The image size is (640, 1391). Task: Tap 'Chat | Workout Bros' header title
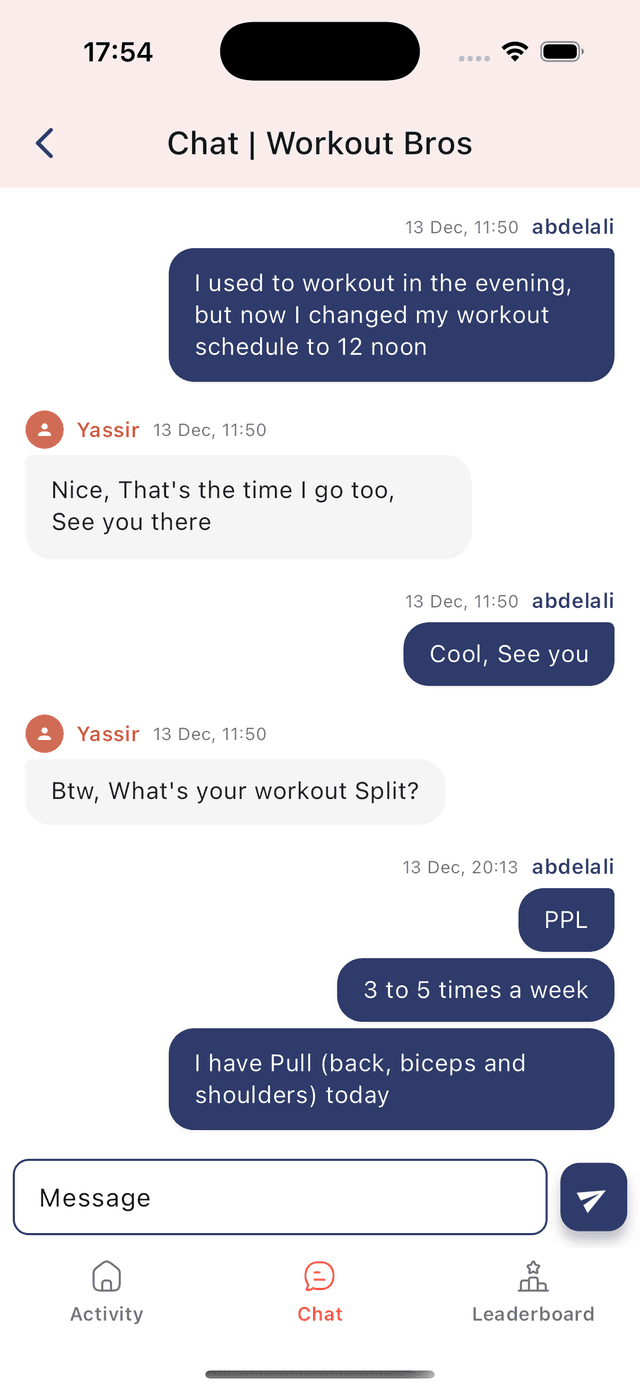pos(320,143)
